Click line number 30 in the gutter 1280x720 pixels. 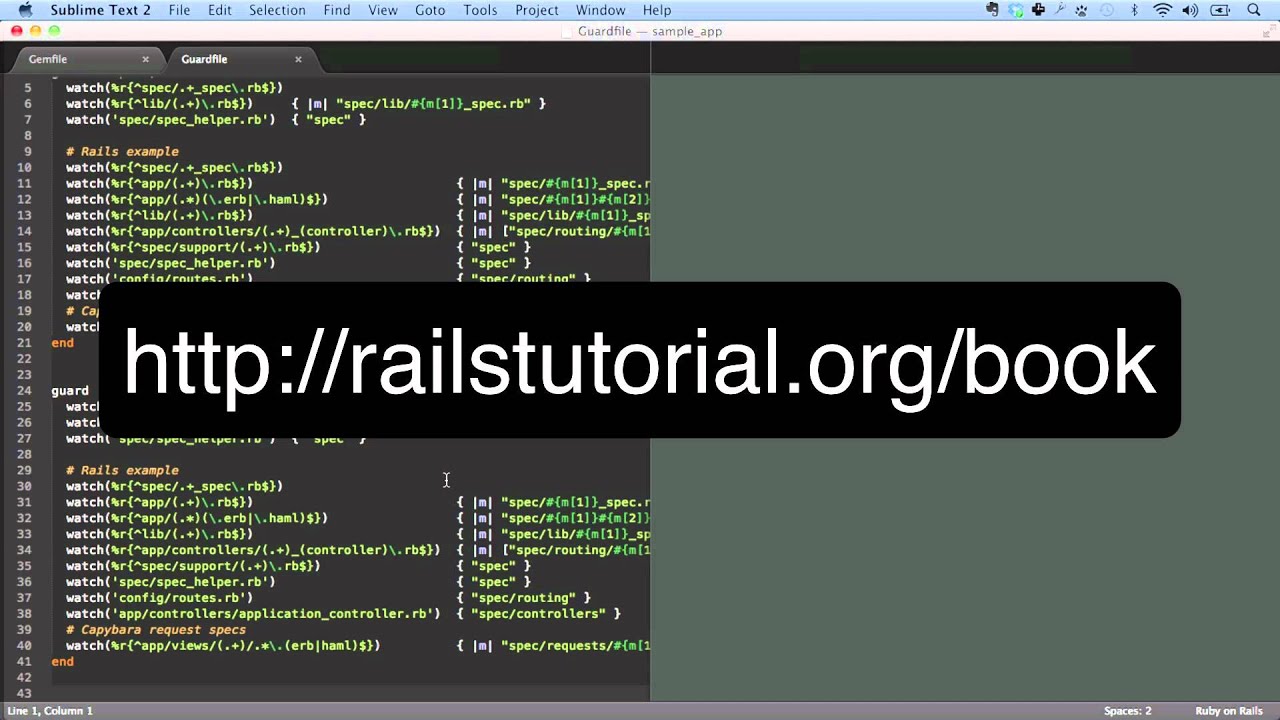(x=24, y=486)
